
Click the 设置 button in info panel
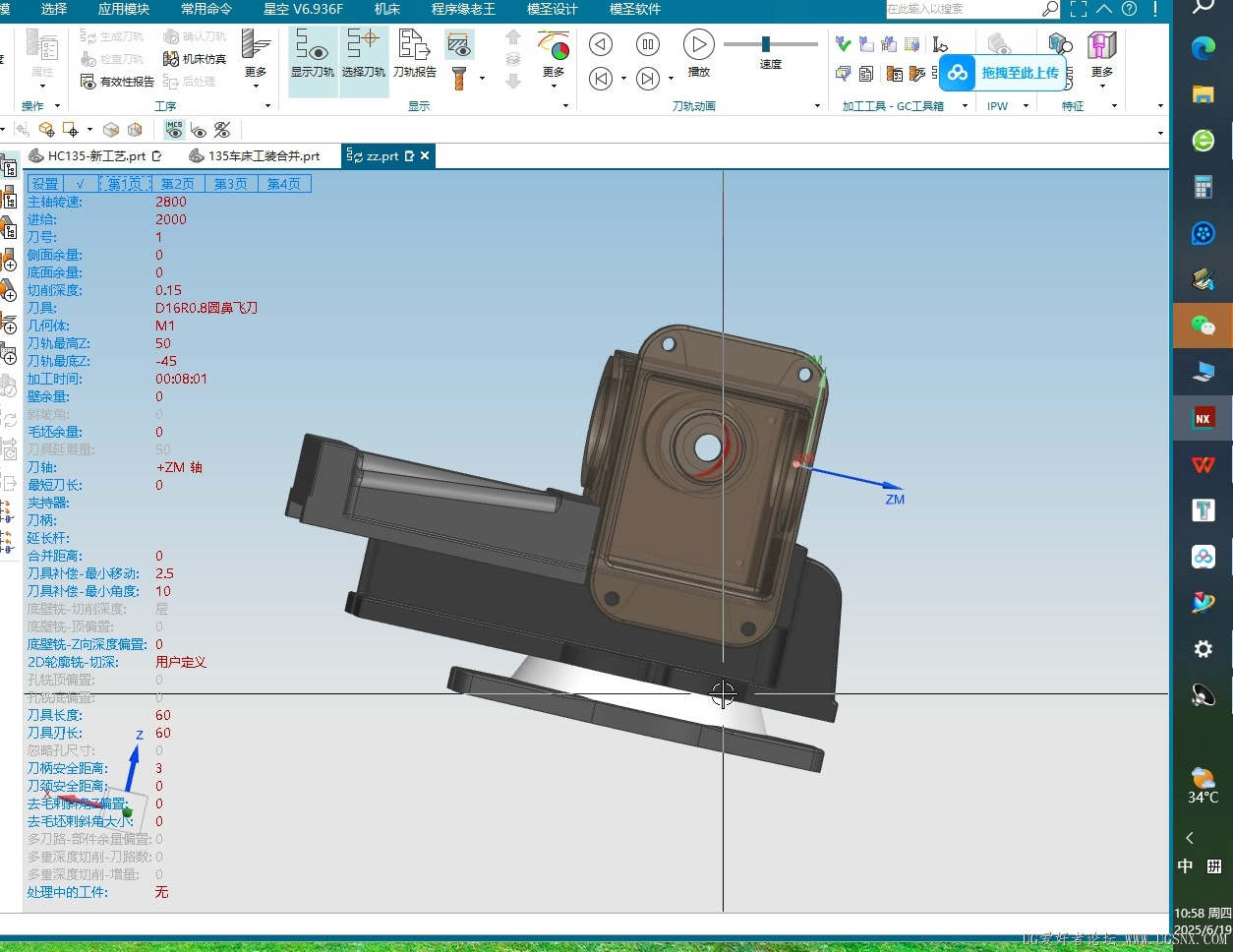[x=45, y=184]
